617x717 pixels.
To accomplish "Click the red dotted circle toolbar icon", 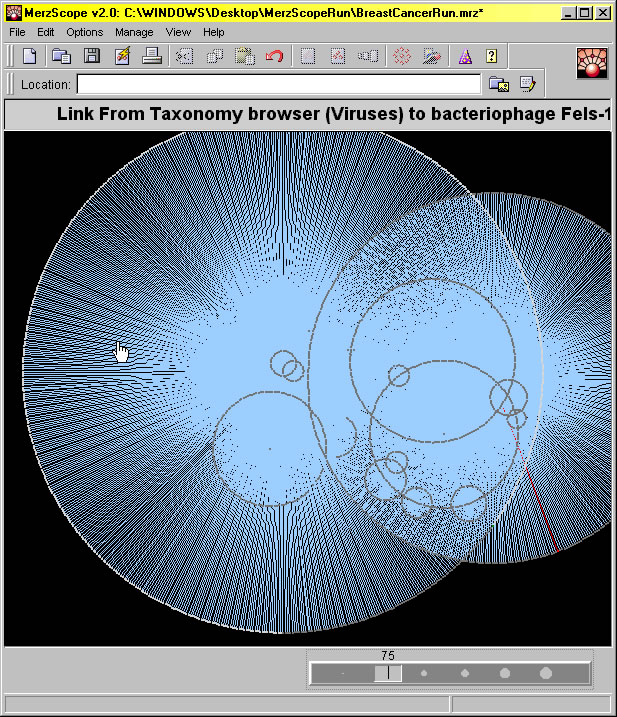I will click(402, 56).
